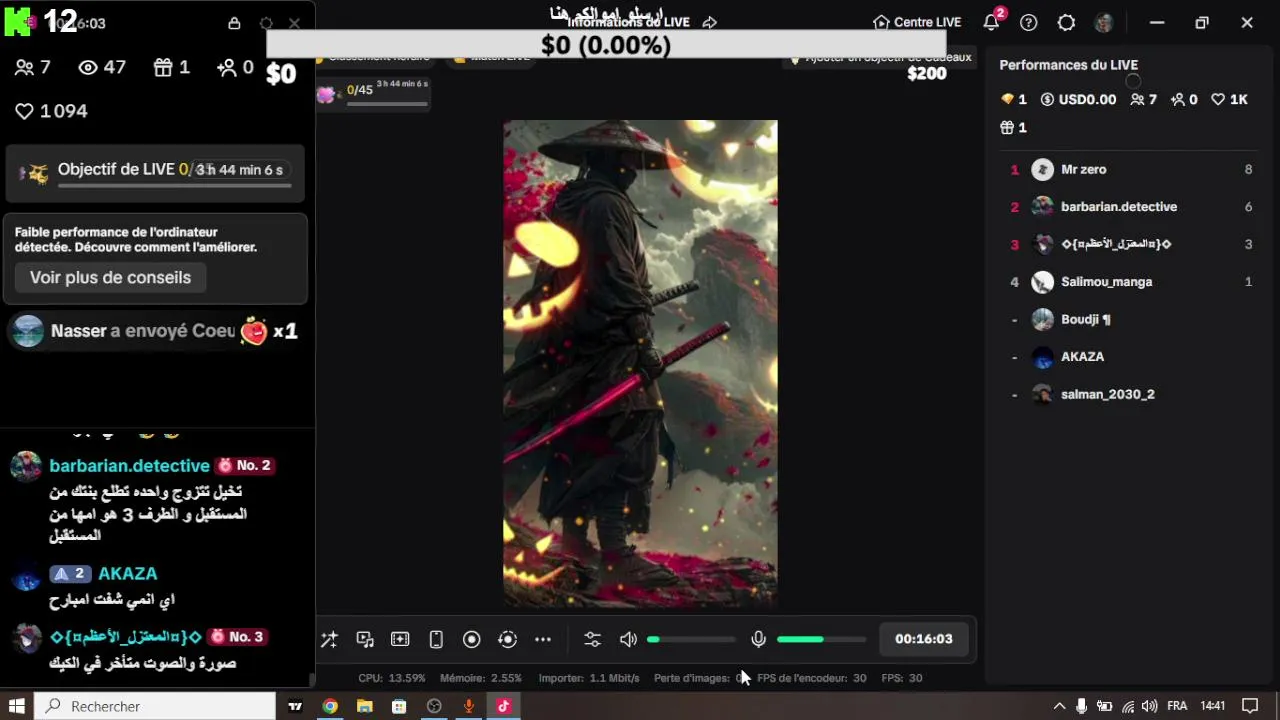Open chat overlay panel settings gear

tap(266, 23)
